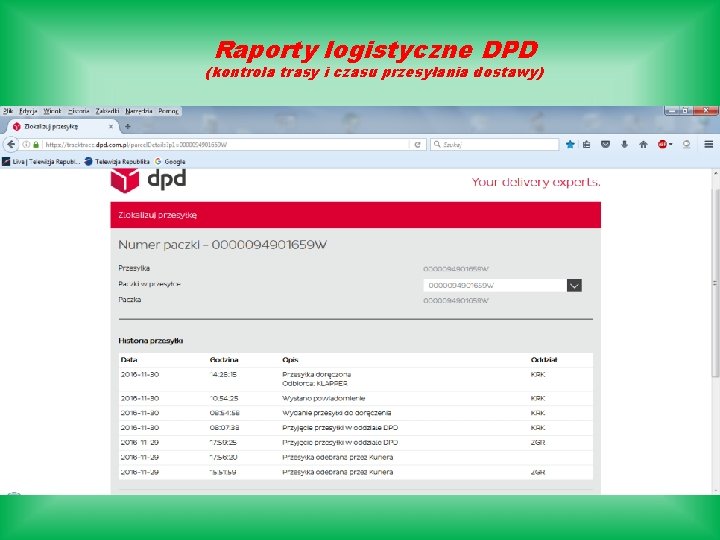Click the Historia przesyłki heading
Screen dimensions: 720x540
151,341
